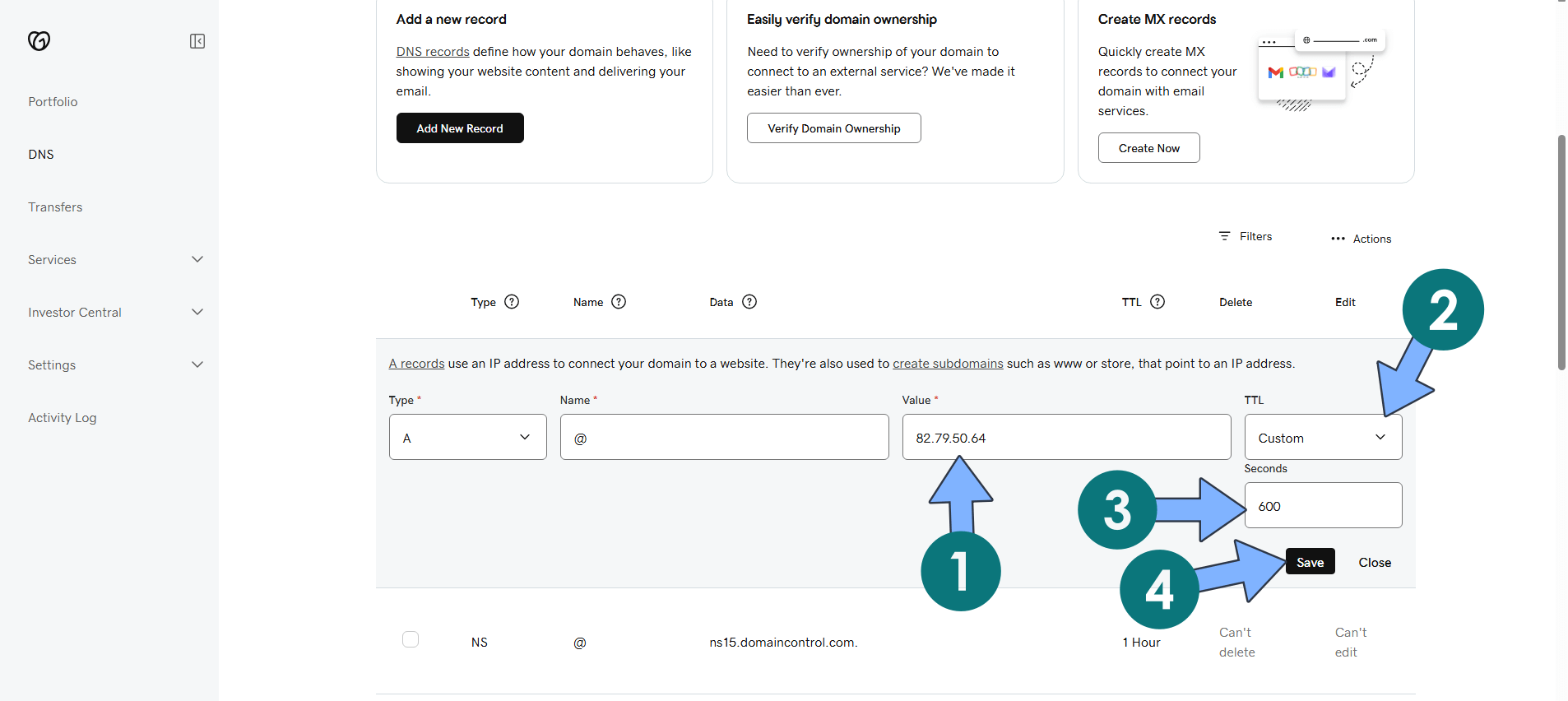Open the DNS records link
Viewport: 1568px width, 701px height.
click(433, 52)
